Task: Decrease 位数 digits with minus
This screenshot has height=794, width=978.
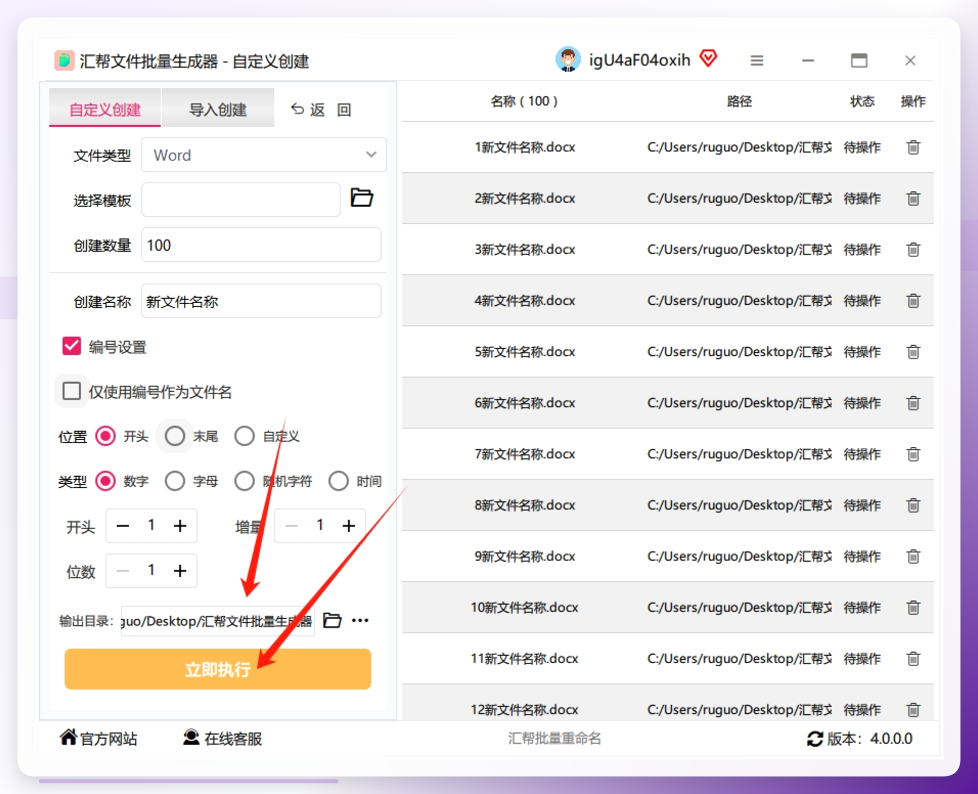Action: click(x=123, y=571)
